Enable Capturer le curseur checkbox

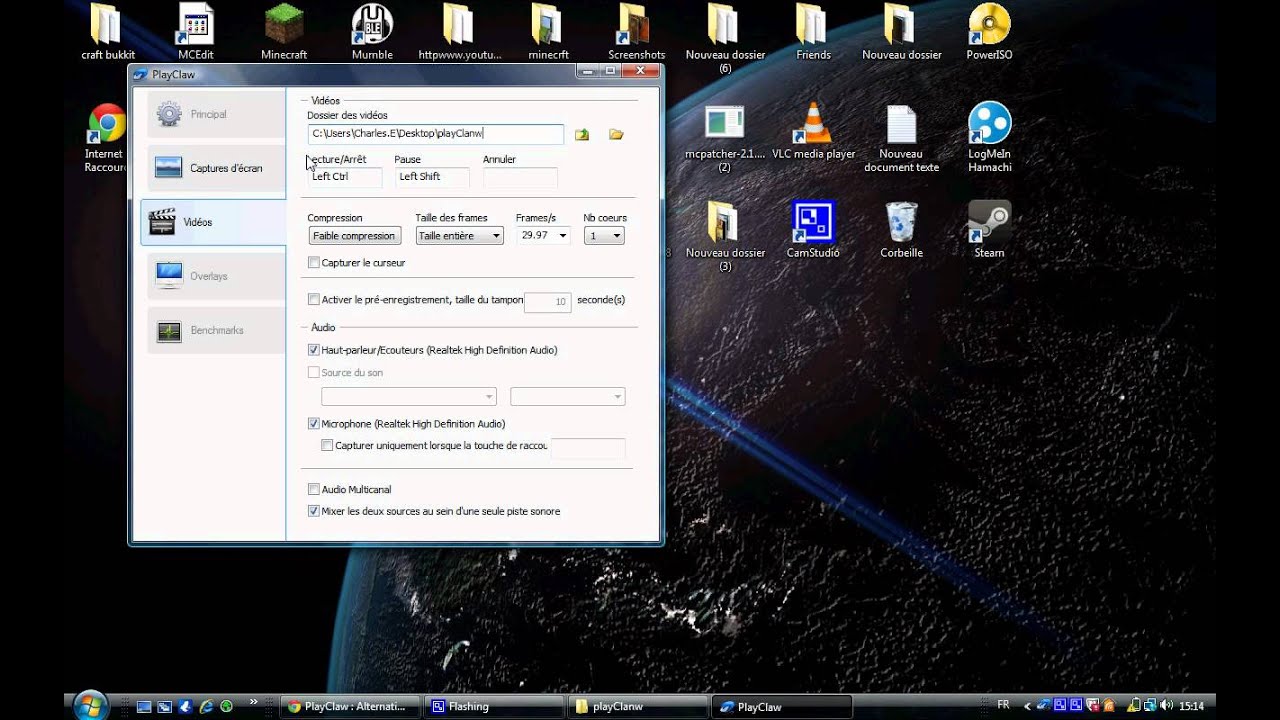[314, 263]
